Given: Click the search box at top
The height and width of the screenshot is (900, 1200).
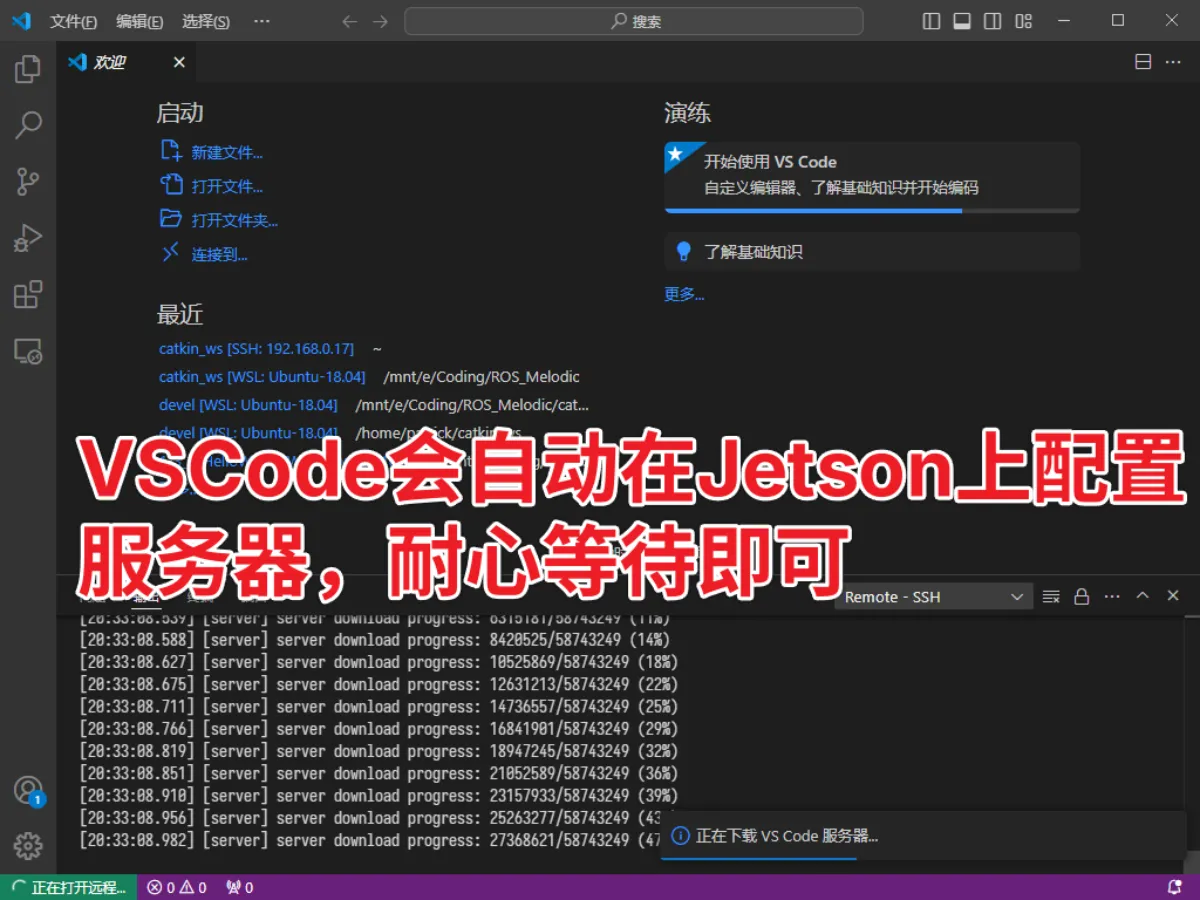Looking at the screenshot, I should coord(634,20).
